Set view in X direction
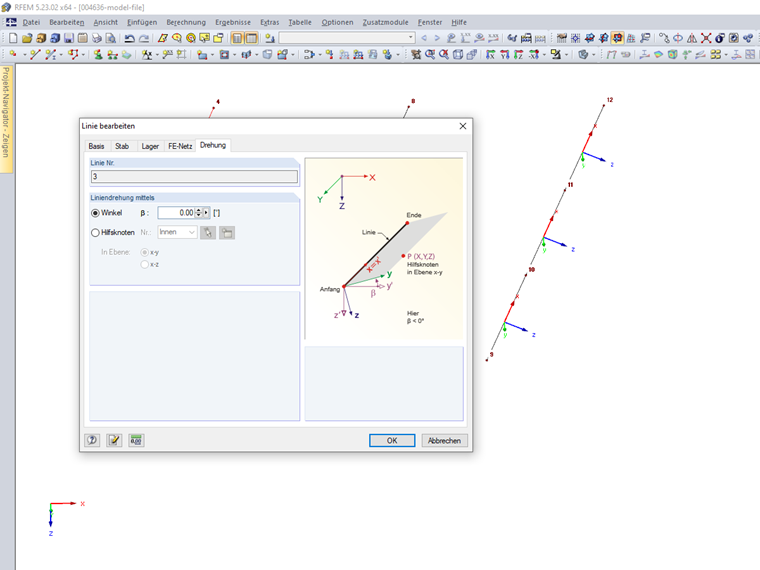The image size is (760, 570). pos(491,54)
